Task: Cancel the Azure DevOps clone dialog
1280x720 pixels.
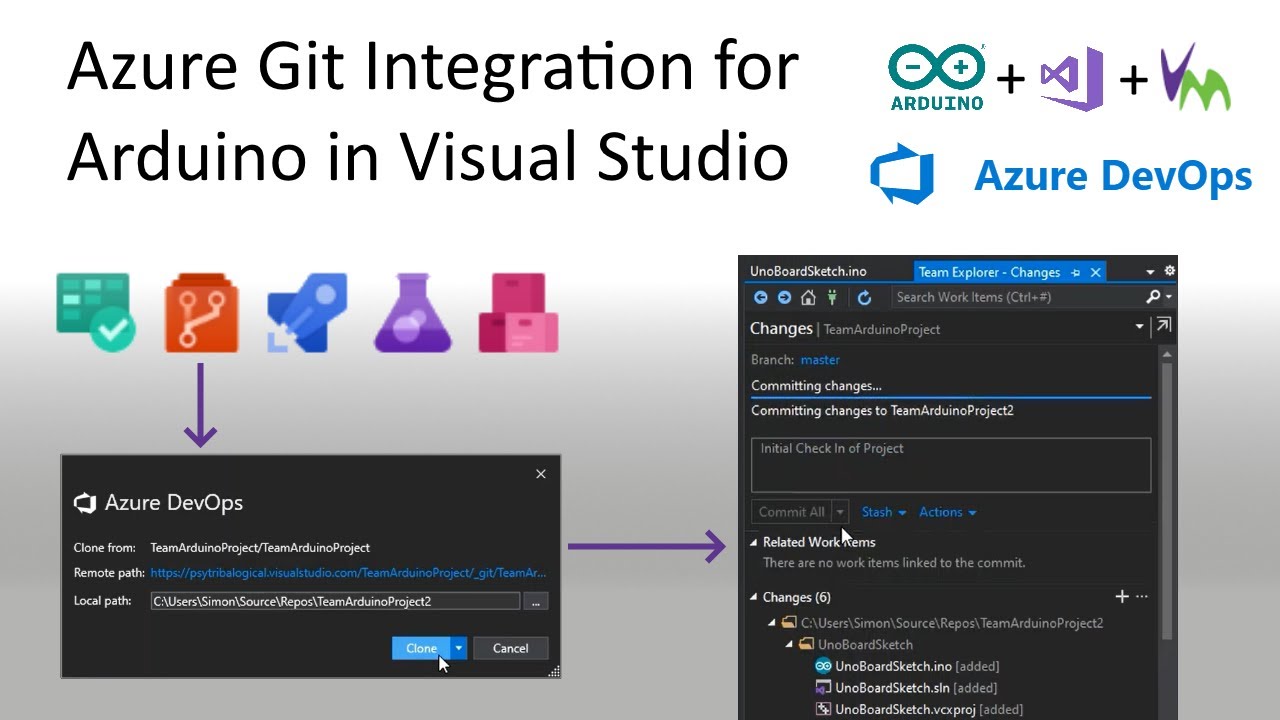Action: (510, 648)
